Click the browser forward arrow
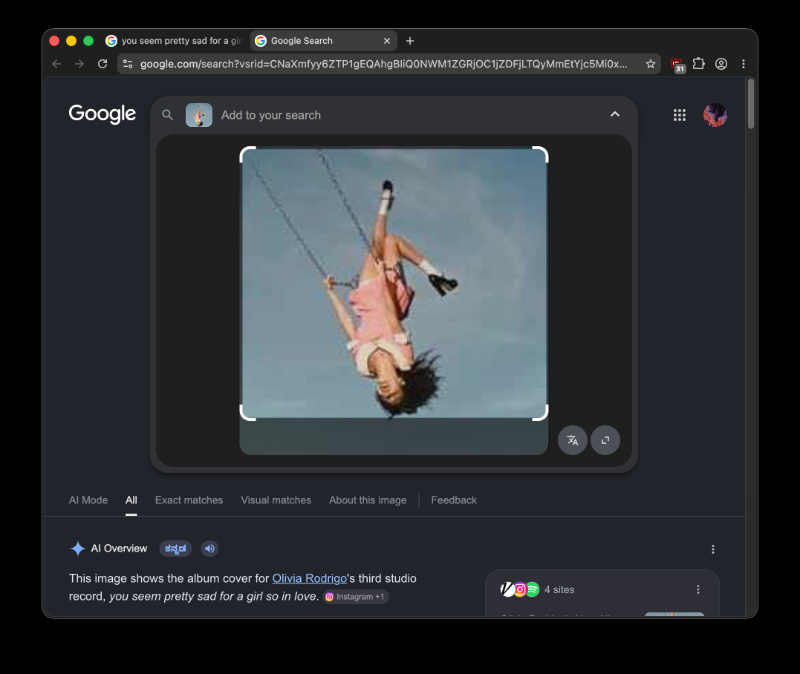 pos(79,64)
